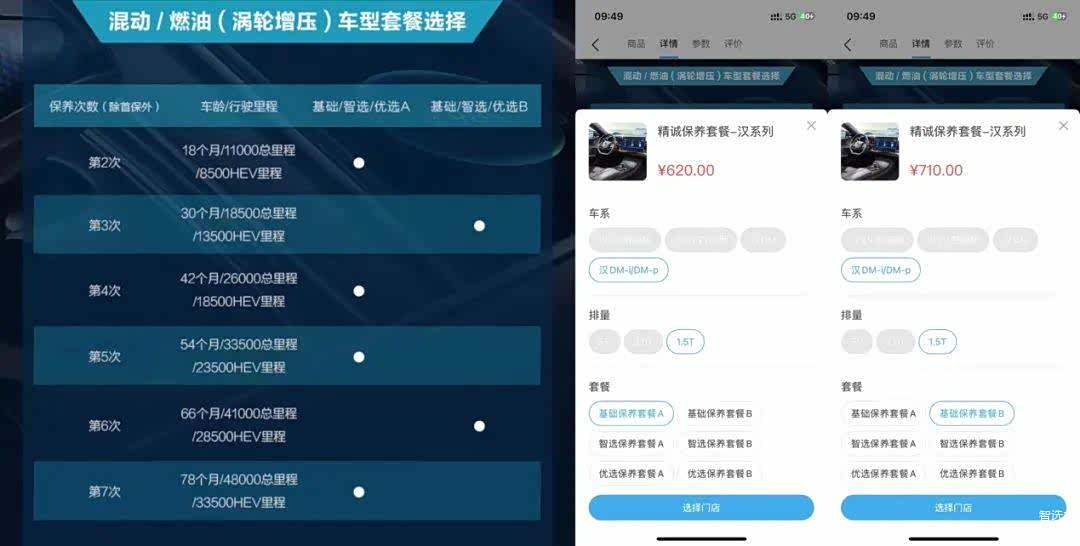Image resolution: width=1080 pixels, height=546 pixels.
Task: Open the 评价 tab on the ¥710.00 screen
Action: tap(985, 43)
